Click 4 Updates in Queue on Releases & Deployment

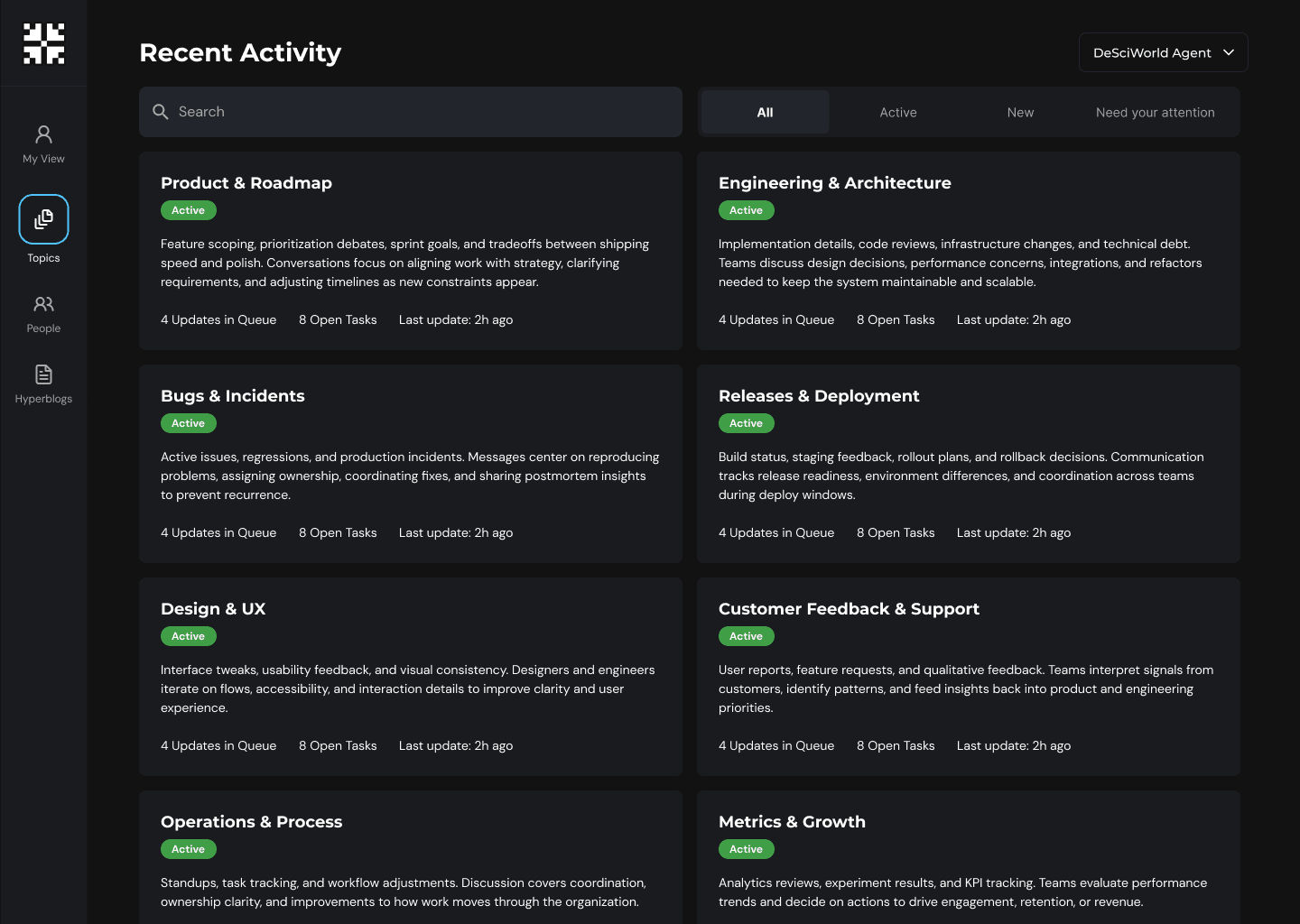(x=776, y=532)
